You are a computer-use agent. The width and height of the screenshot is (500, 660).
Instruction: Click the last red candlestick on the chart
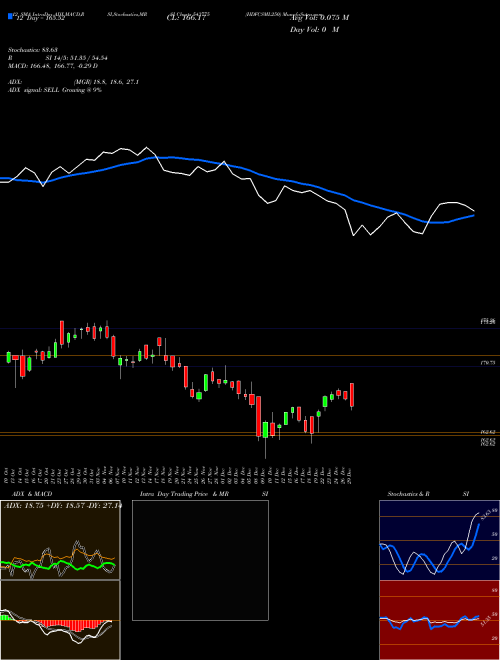352,395
